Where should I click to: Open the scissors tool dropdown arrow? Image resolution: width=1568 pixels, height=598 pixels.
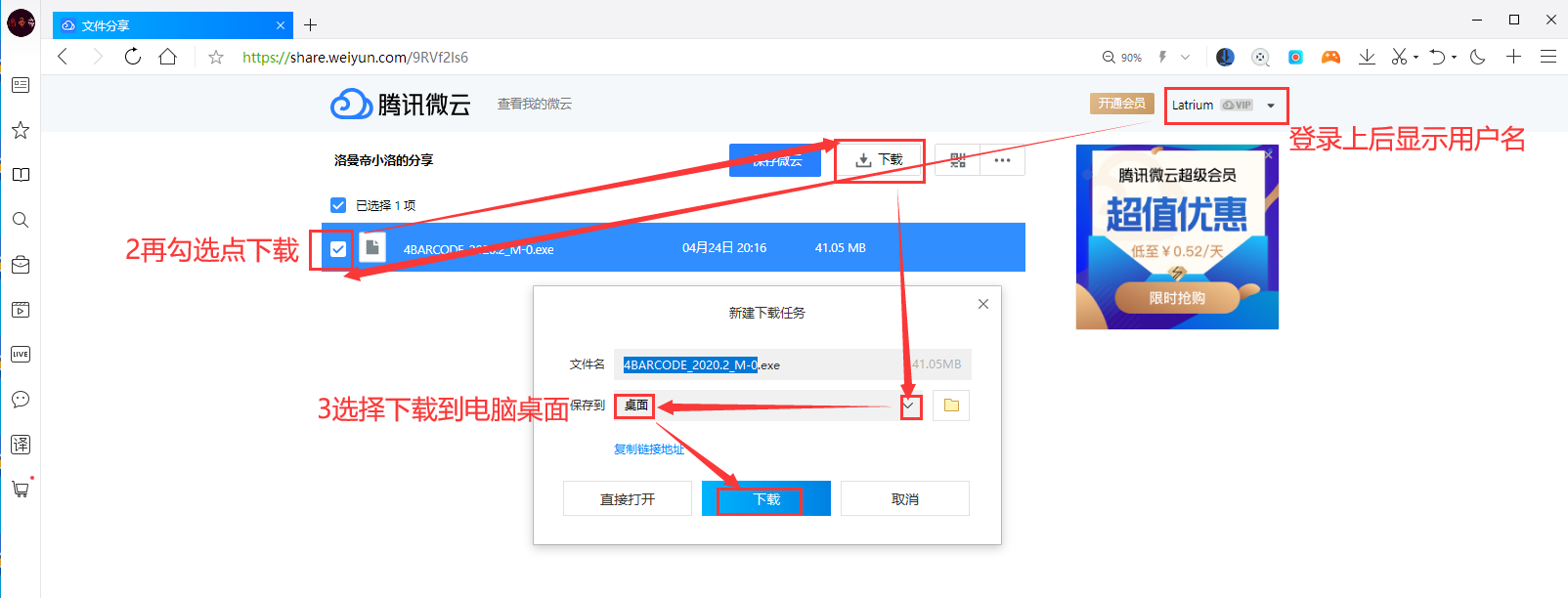1416,57
